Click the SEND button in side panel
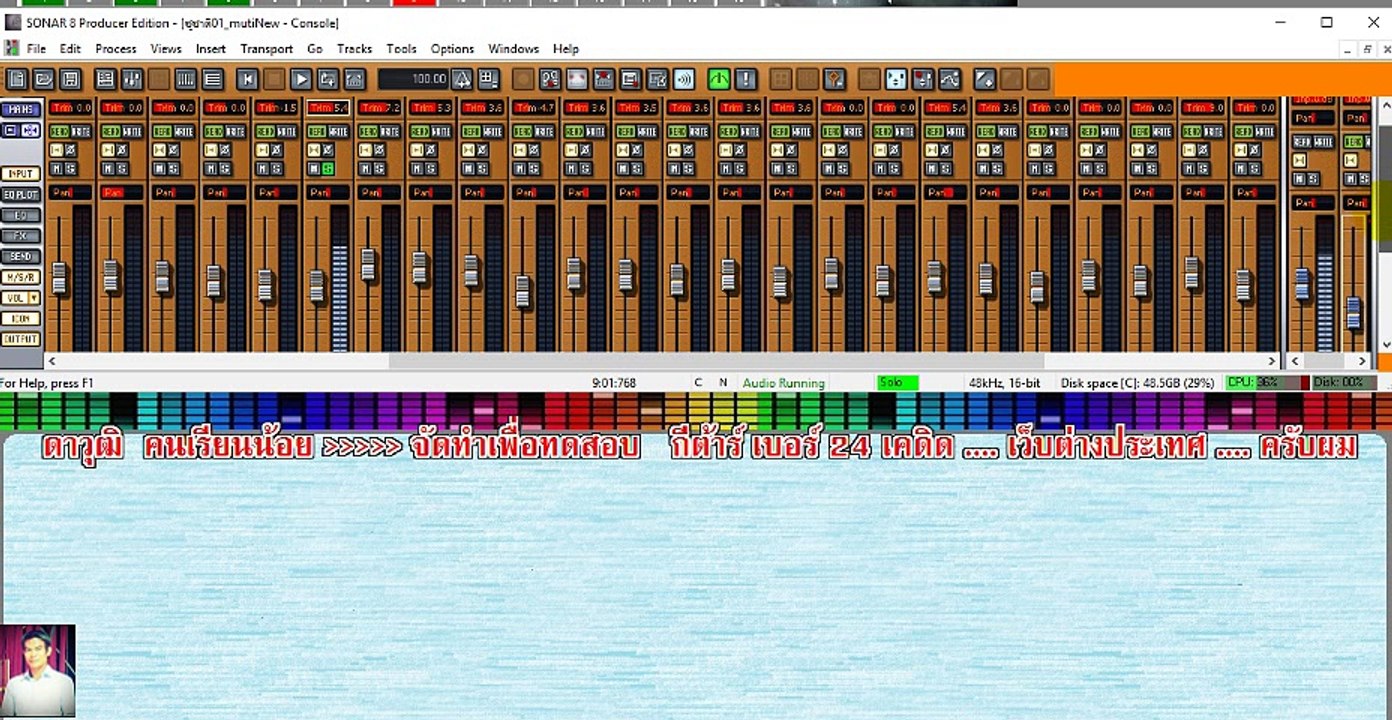Image resolution: width=1392 pixels, height=720 pixels. 20,257
